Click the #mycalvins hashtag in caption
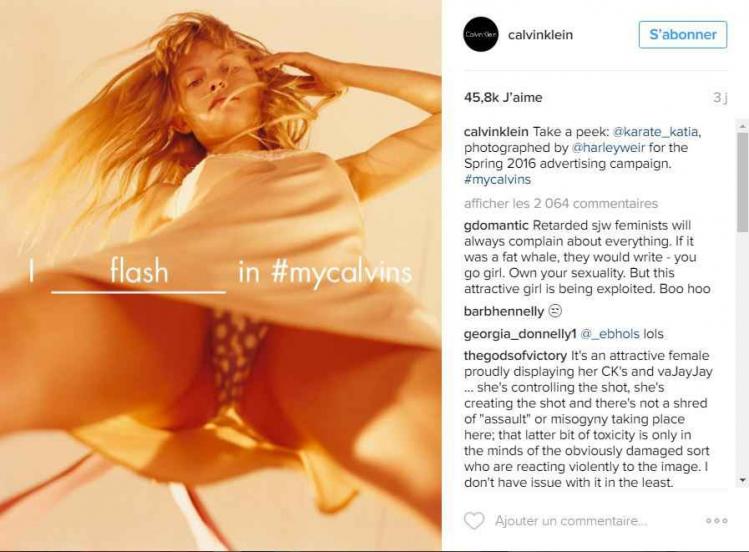 pyautogui.click(x=497, y=180)
